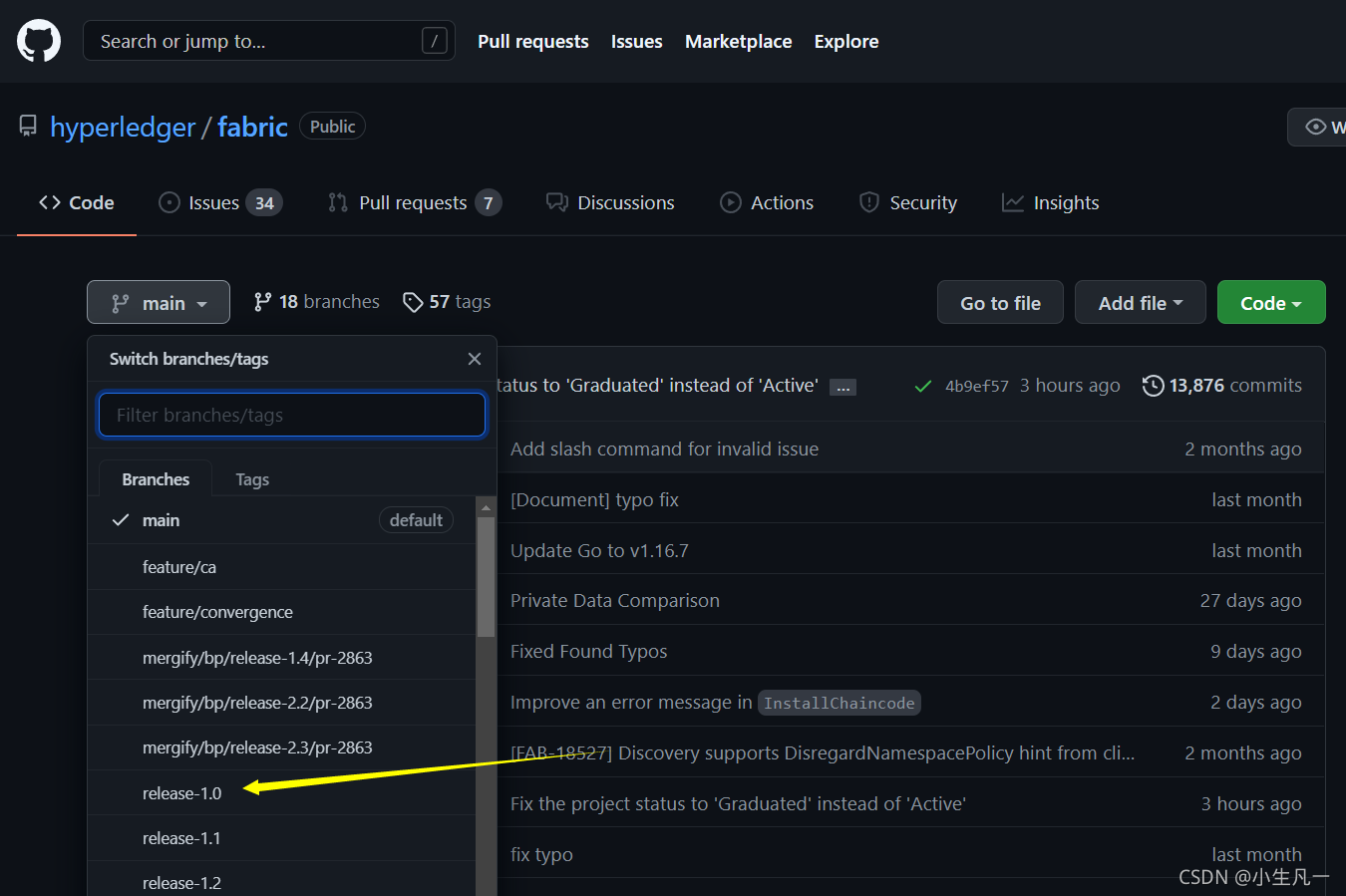Image resolution: width=1346 pixels, height=896 pixels.
Task: Click the '3 hours ago' latest commit time
Action: pyautogui.click(x=1070, y=386)
